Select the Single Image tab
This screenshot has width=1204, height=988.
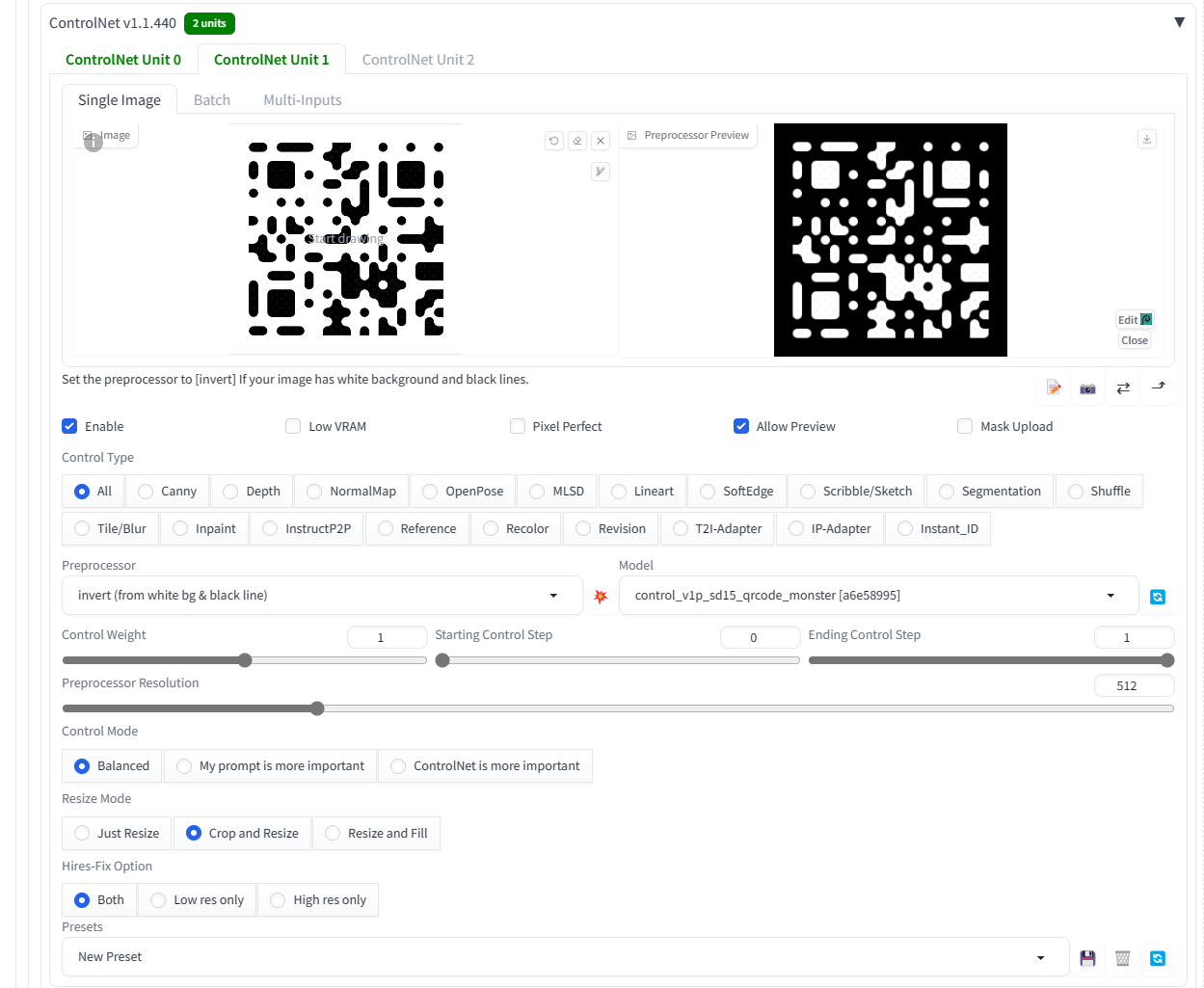[x=120, y=100]
